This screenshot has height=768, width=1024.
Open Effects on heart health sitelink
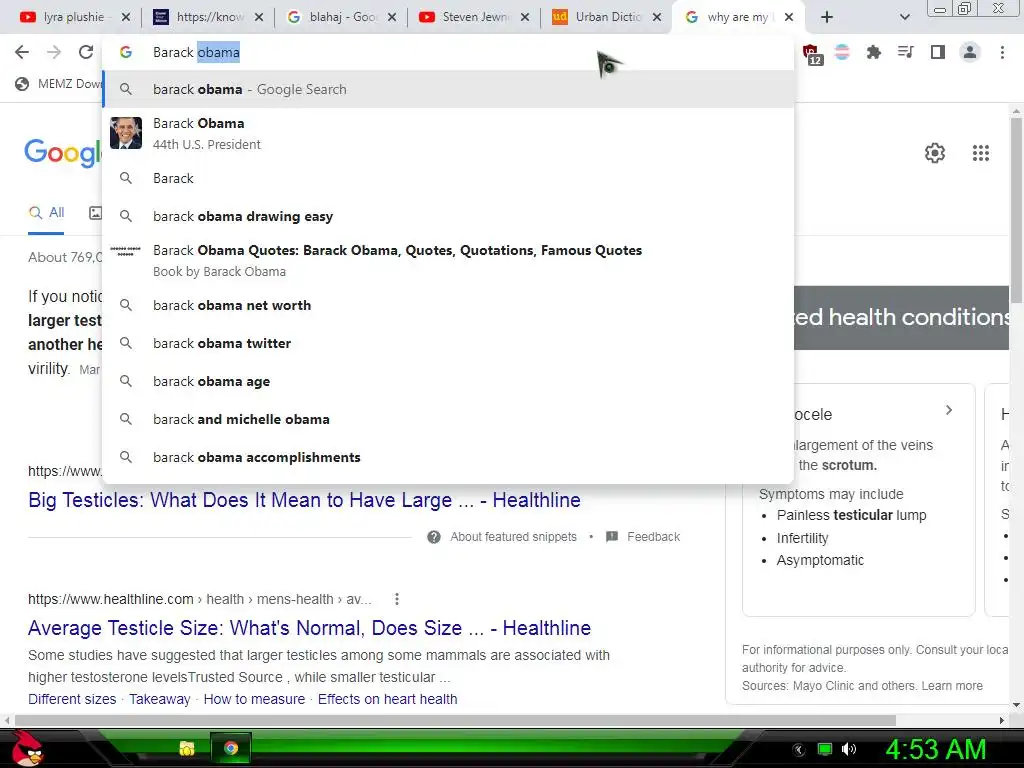(387, 699)
